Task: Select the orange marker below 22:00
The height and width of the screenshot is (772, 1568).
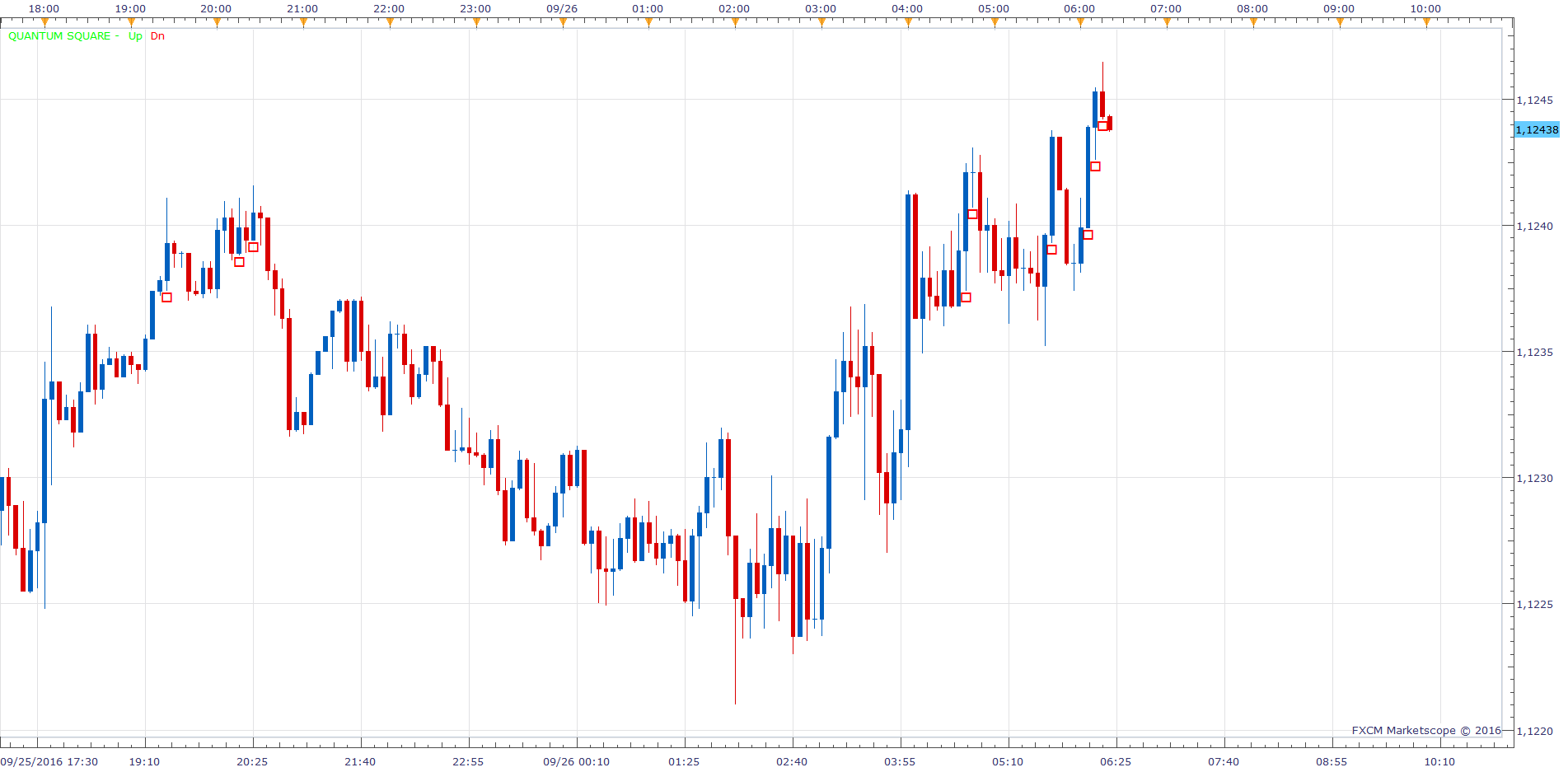Action: point(390,22)
